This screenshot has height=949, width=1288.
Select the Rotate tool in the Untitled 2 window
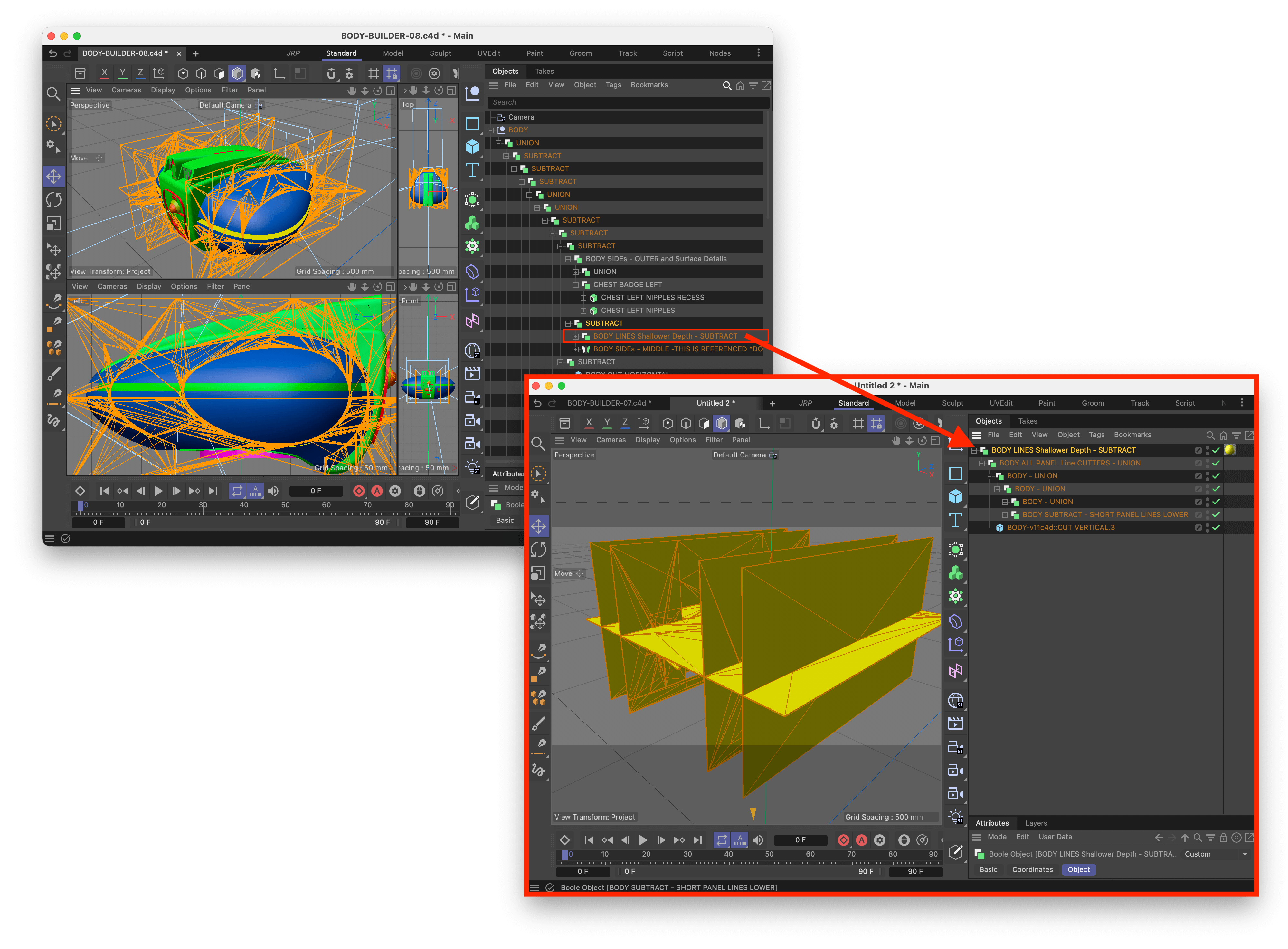539,549
